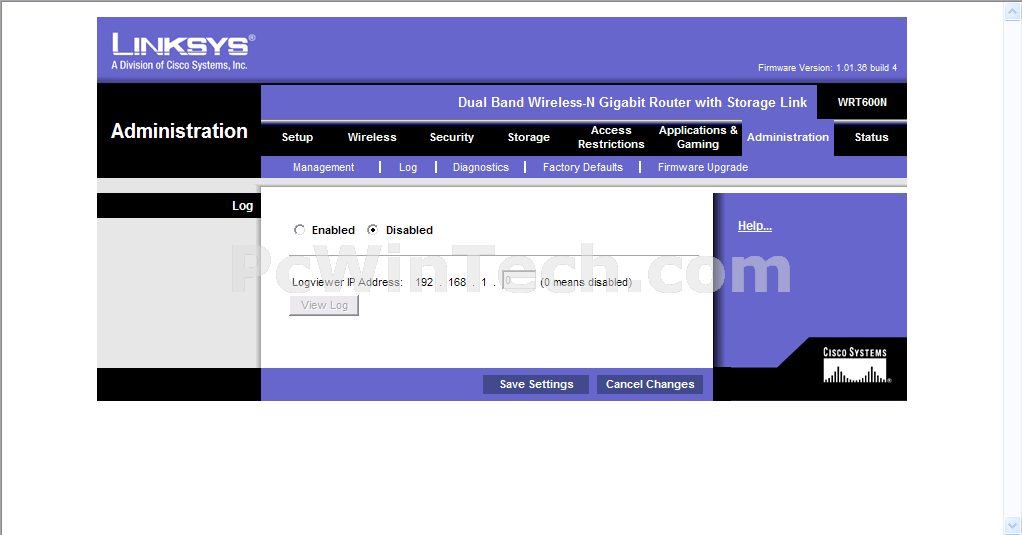Go to the Management sub-tab
Screen dimensions: 1022x535
[323, 167]
